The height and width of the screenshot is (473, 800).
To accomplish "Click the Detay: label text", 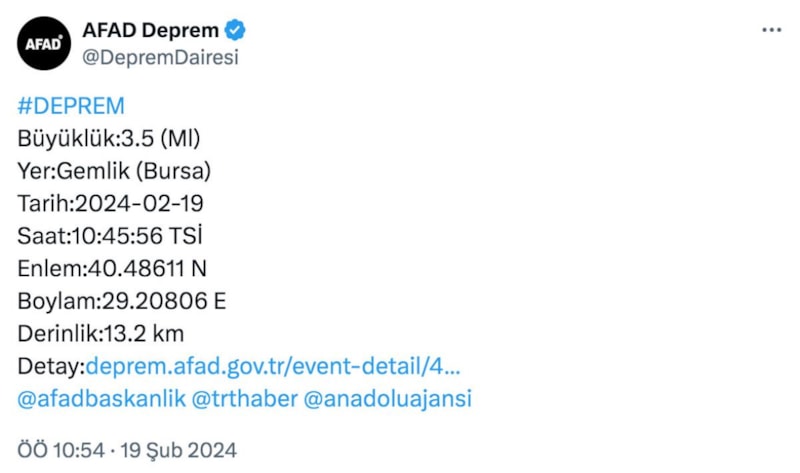I will [x=52, y=366].
